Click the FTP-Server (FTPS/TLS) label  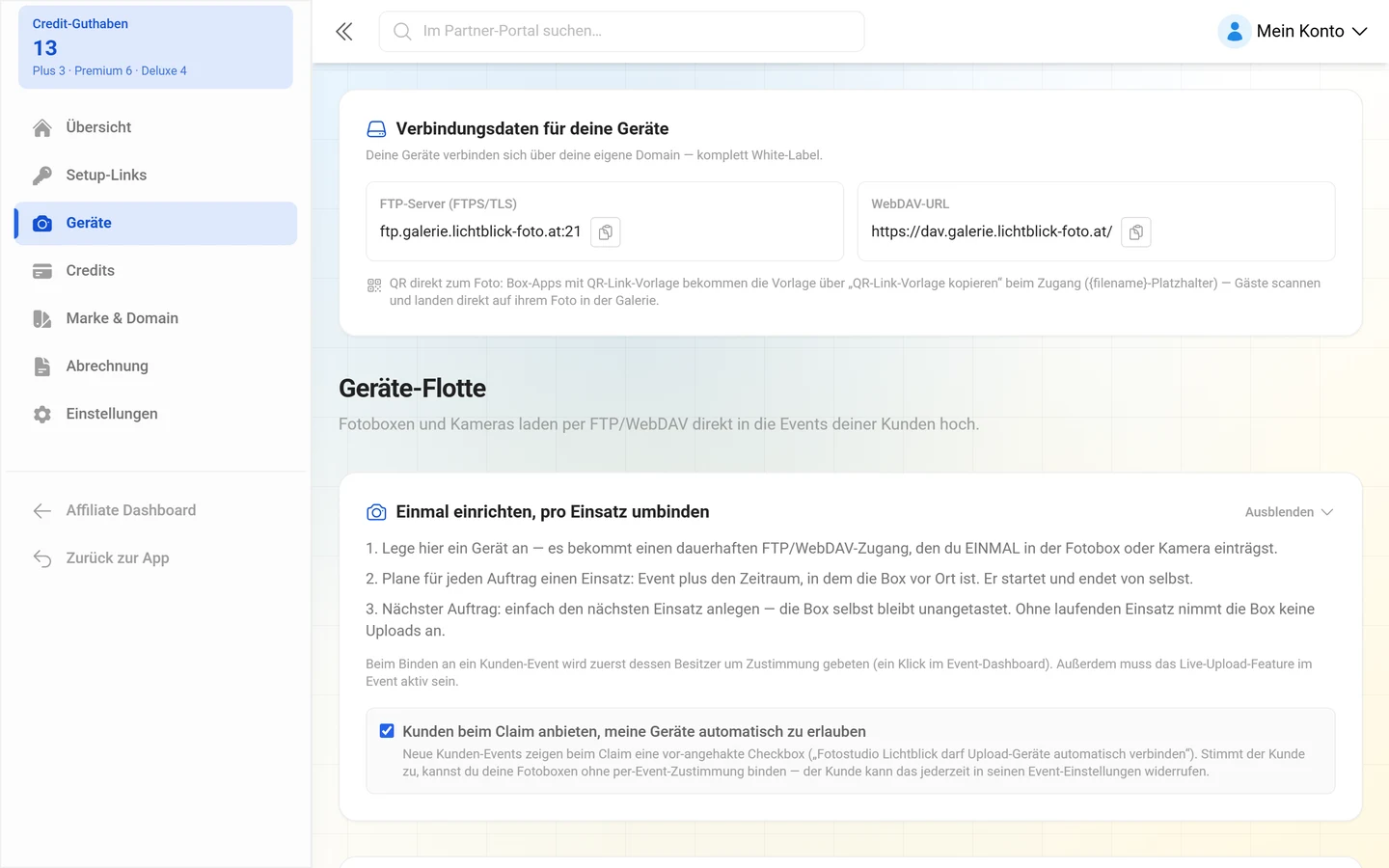[448, 204]
